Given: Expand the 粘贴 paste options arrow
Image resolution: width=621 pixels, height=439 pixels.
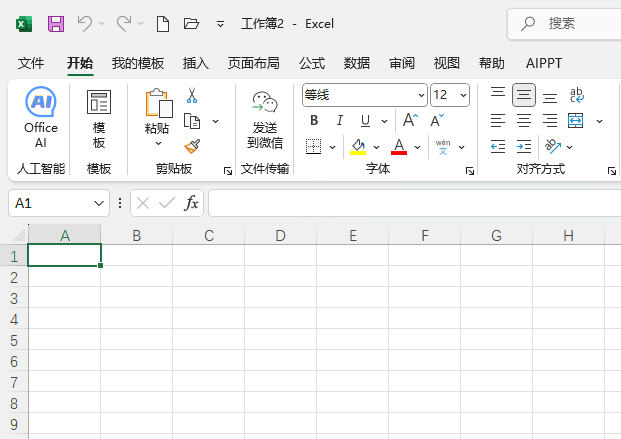Looking at the screenshot, I should pos(158,143).
